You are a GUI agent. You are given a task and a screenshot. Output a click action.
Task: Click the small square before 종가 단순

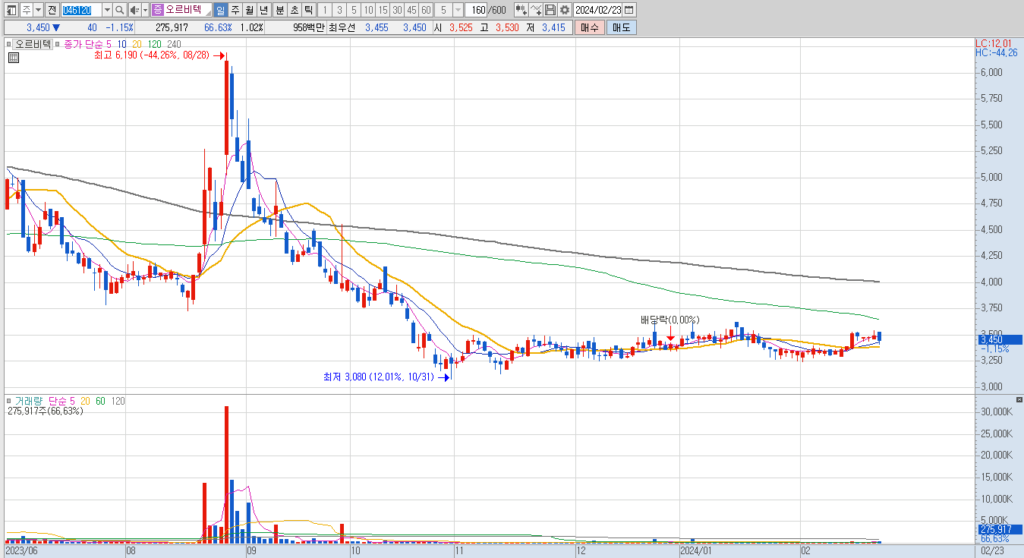57,44
